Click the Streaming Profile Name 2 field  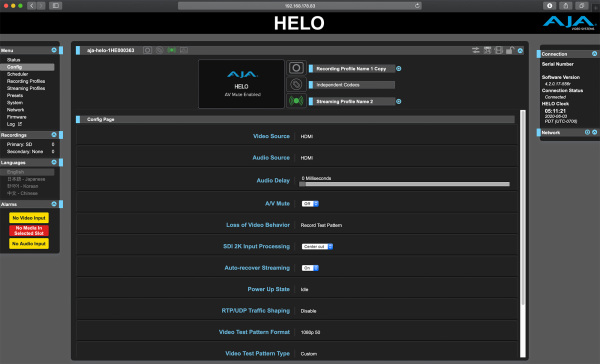352,101
